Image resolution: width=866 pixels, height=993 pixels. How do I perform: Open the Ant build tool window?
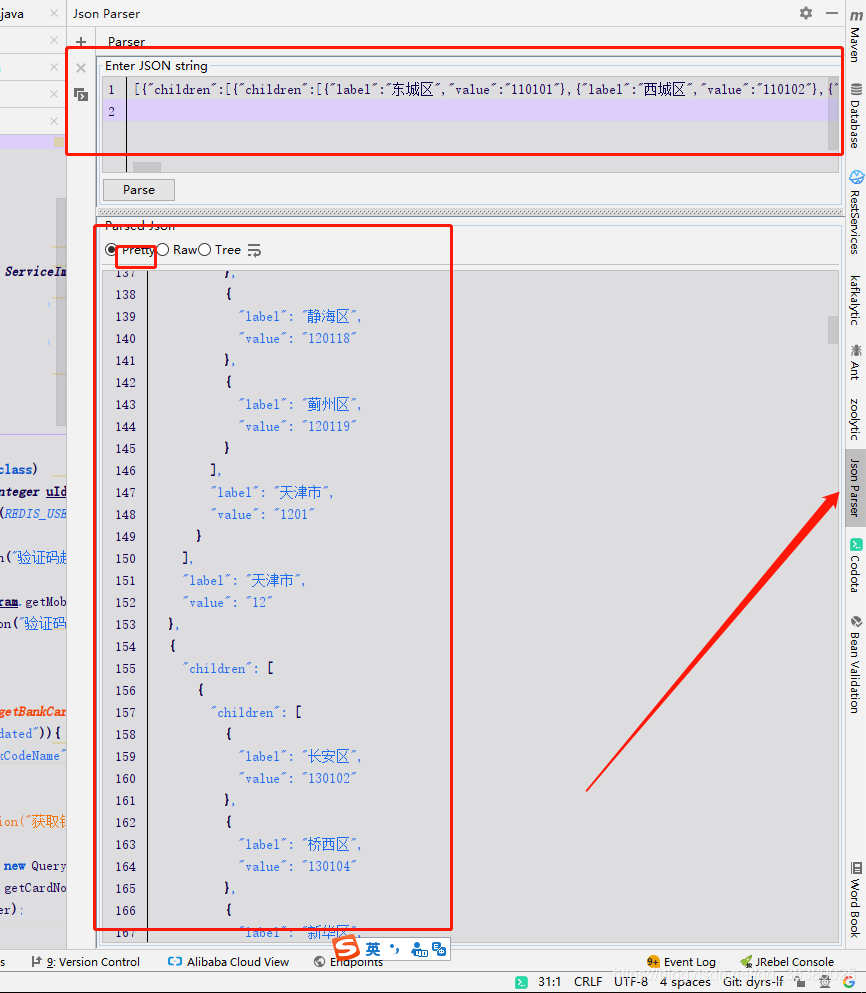pyautogui.click(x=856, y=362)
